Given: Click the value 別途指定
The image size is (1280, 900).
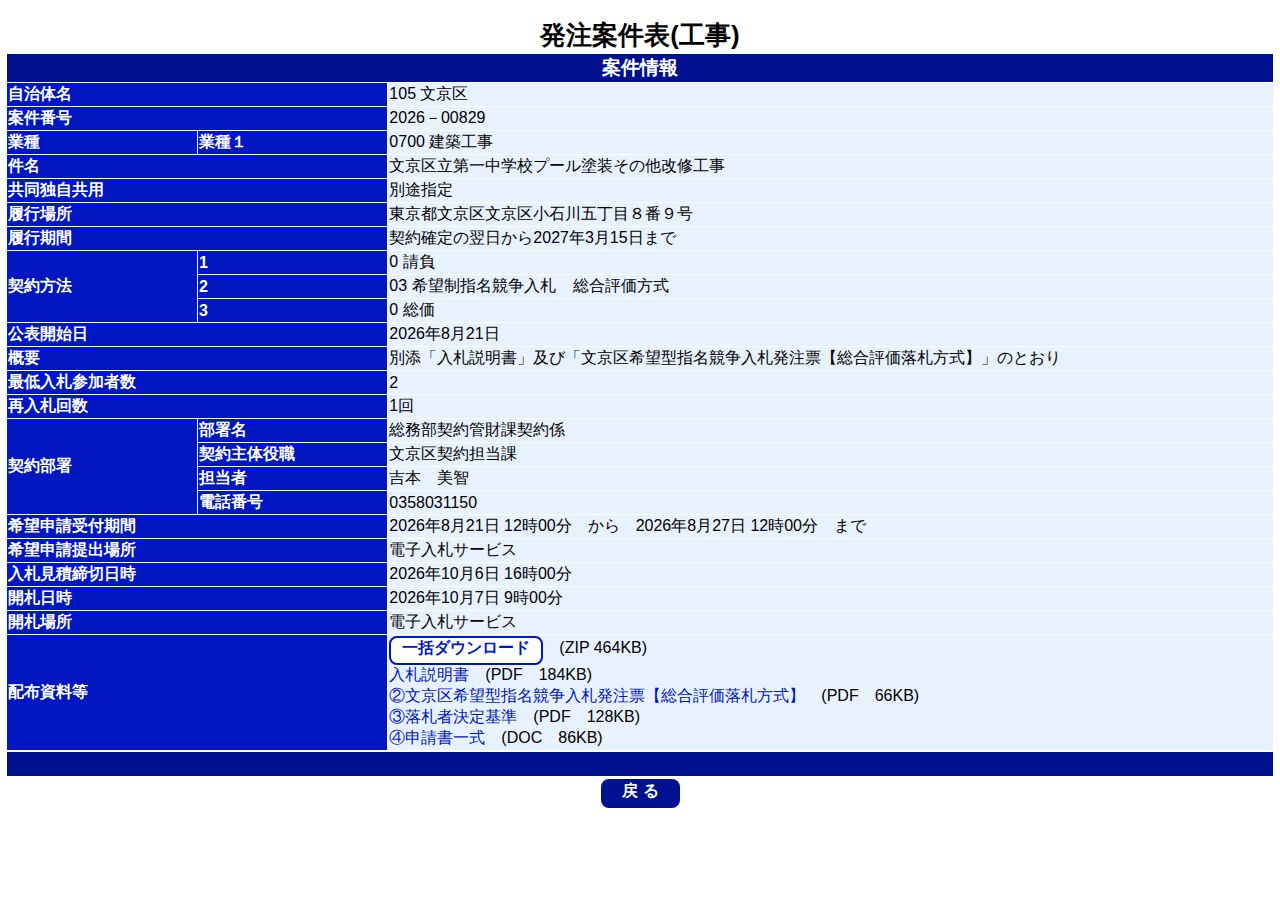Looking at the screenshot, I should (421, 190).
